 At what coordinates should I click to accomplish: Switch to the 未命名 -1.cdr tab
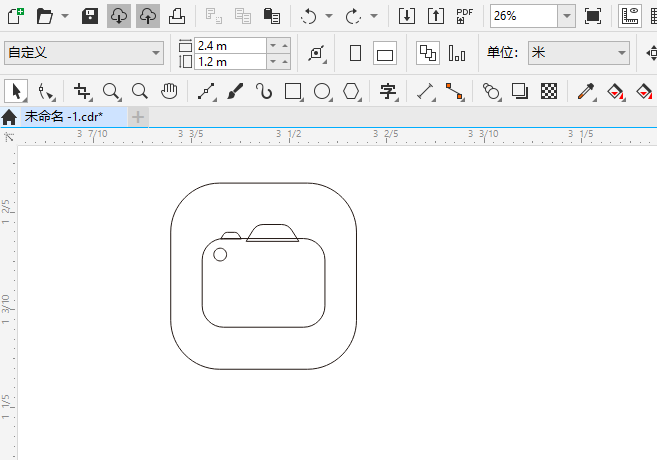tap(64, 116)
